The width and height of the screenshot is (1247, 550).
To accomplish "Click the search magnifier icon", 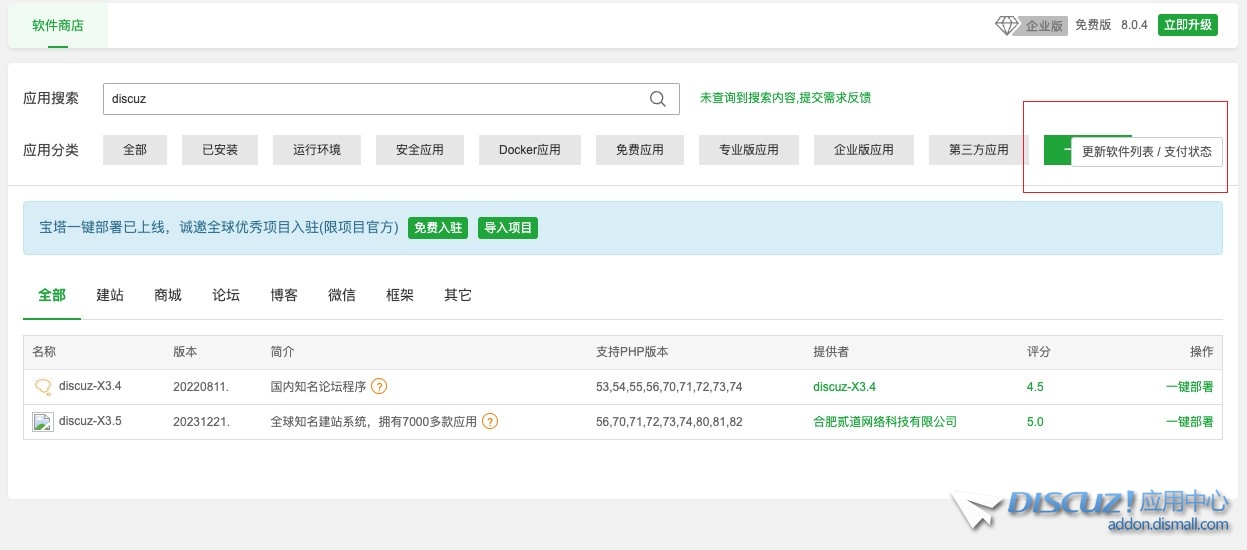I will coord(658,99).
